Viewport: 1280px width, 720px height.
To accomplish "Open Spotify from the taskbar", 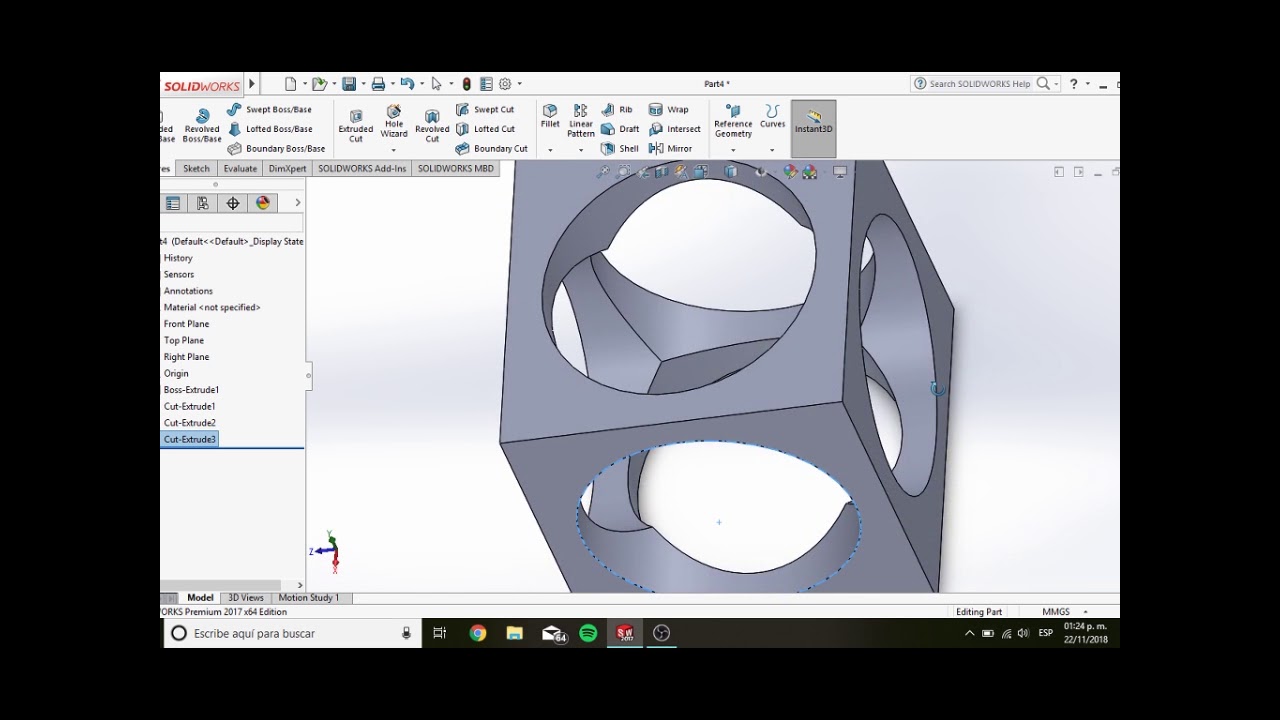I will click(x=588, y=633).
